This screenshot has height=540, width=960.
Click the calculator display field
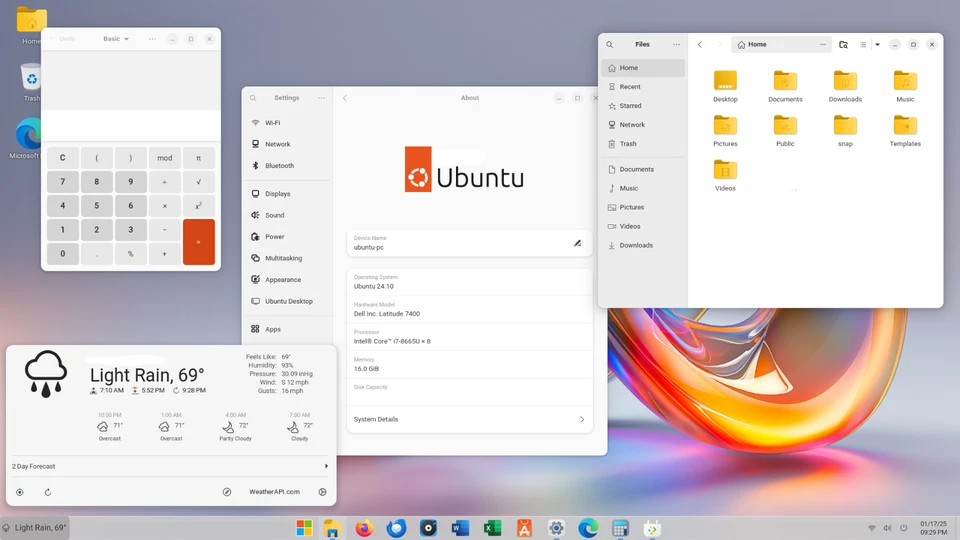[131, 126]
